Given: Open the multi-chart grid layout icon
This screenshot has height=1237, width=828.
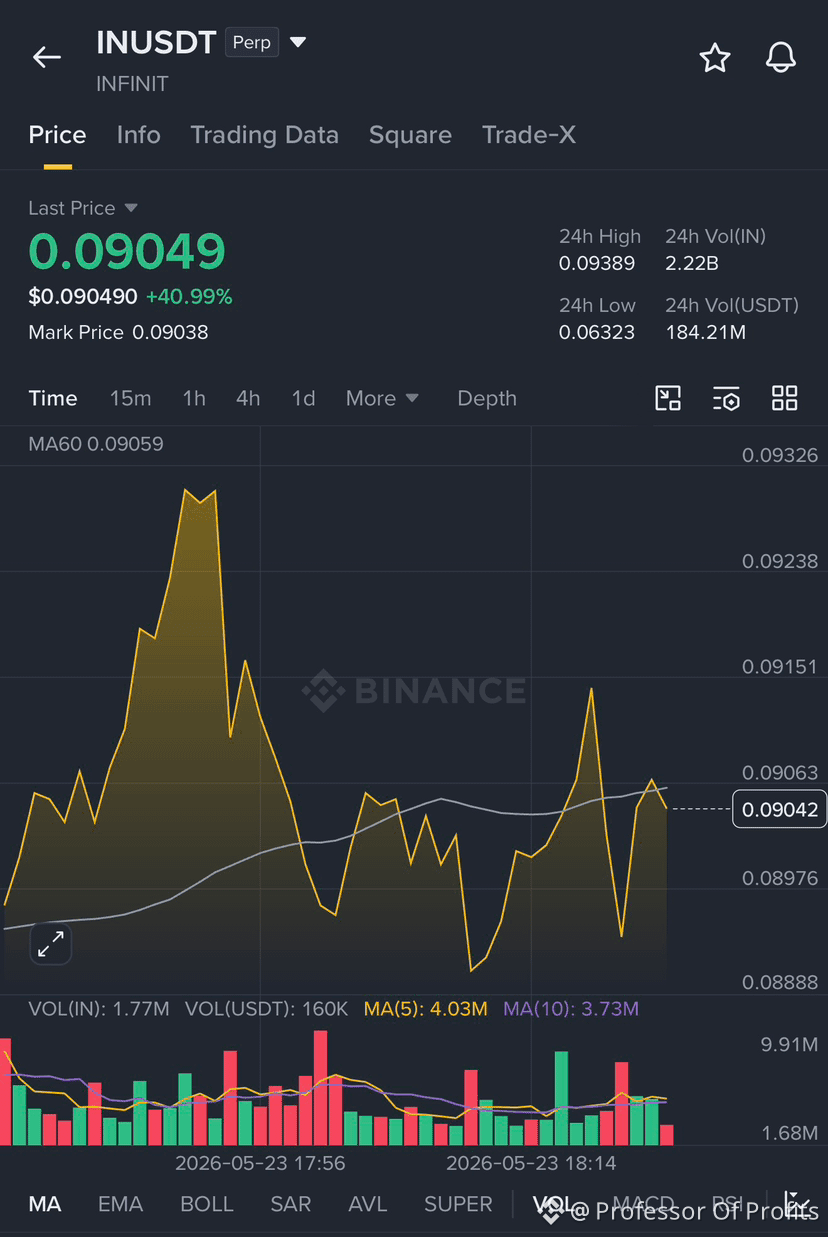Looking at the screenshot, I should click(785, 398).
